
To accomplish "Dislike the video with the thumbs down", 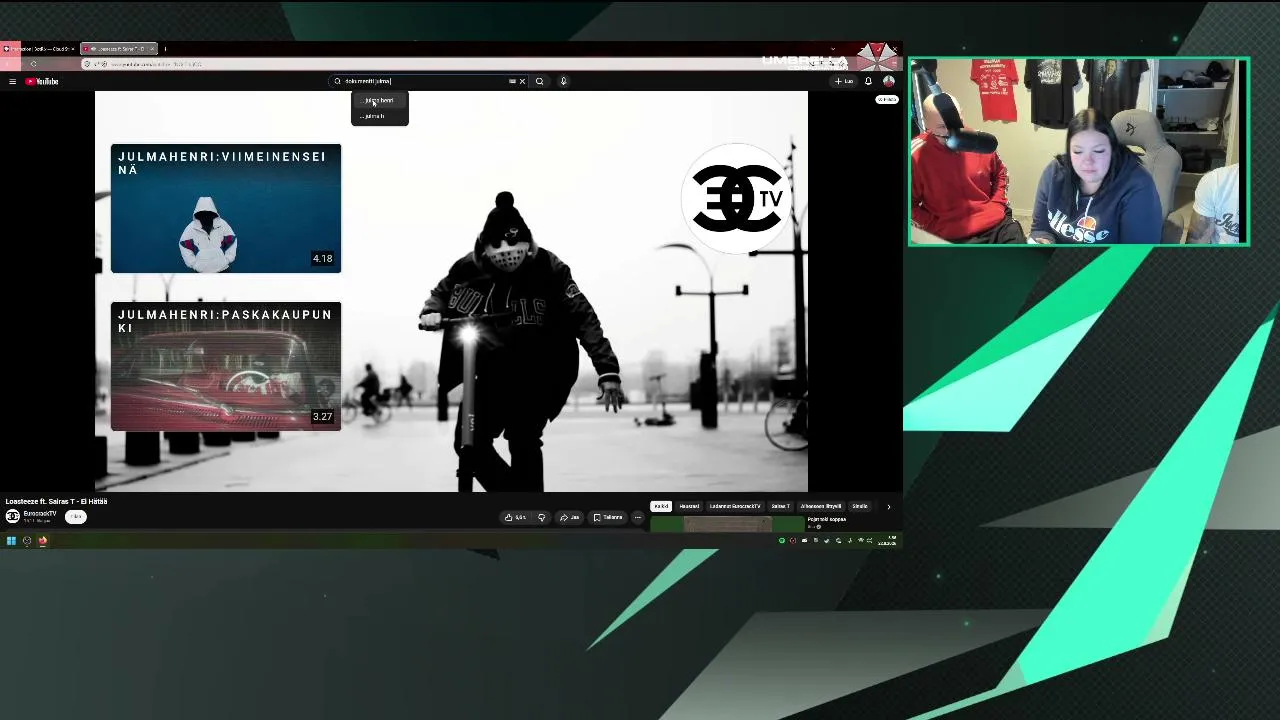I will 542,517.
